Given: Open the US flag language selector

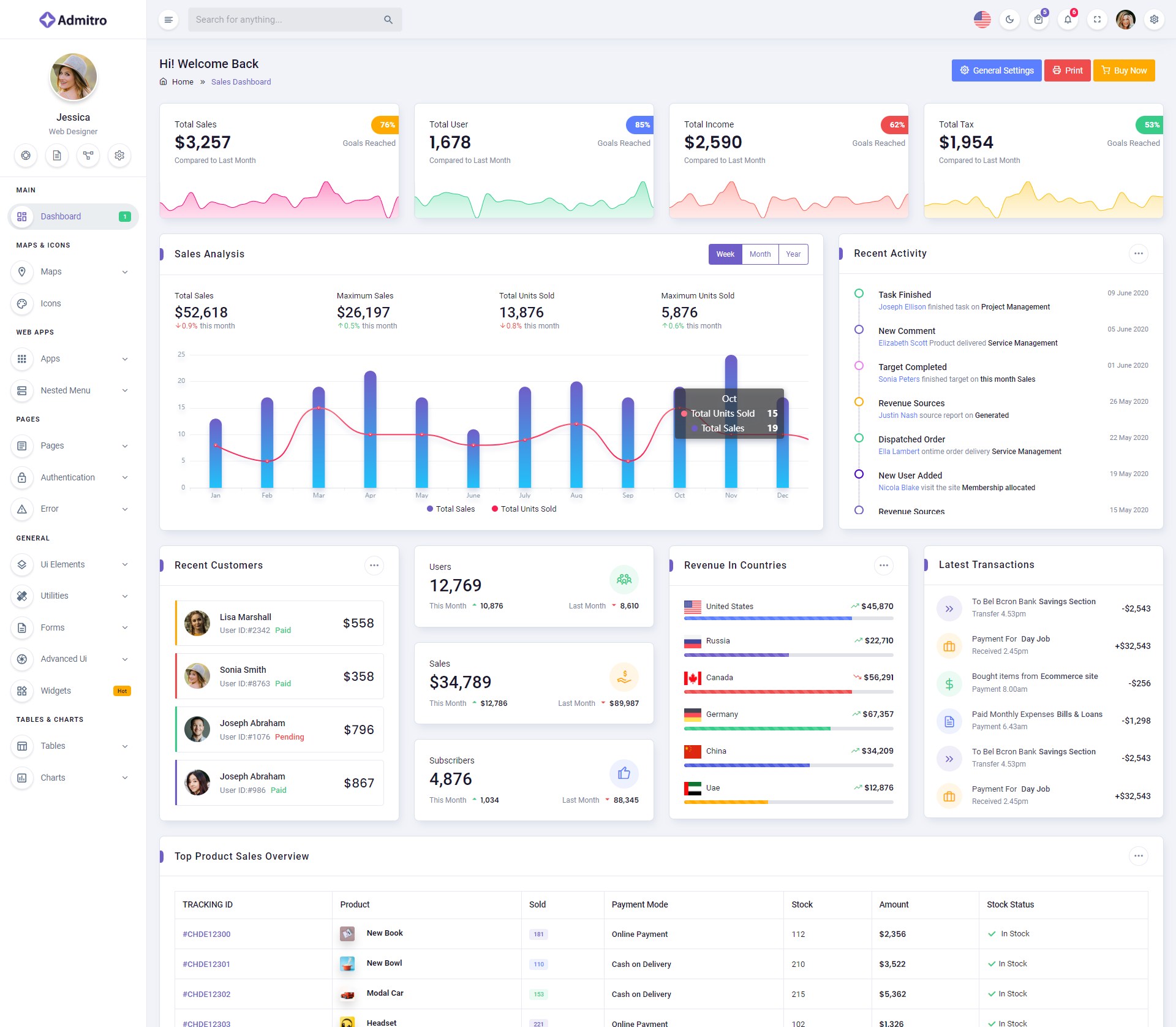Looking at the screenshot, I should coord(982,20).
